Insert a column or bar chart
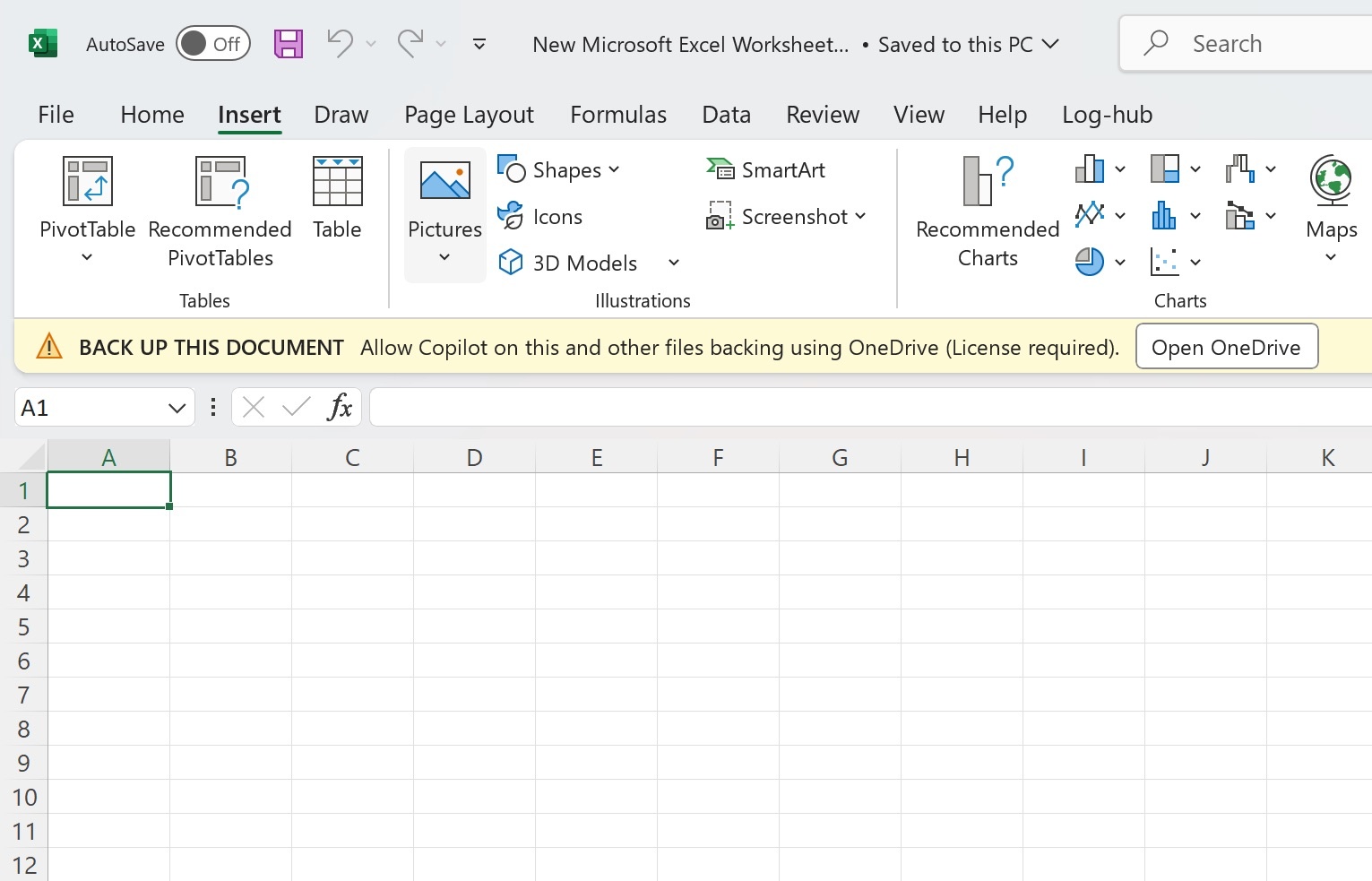 [1091, 168]
